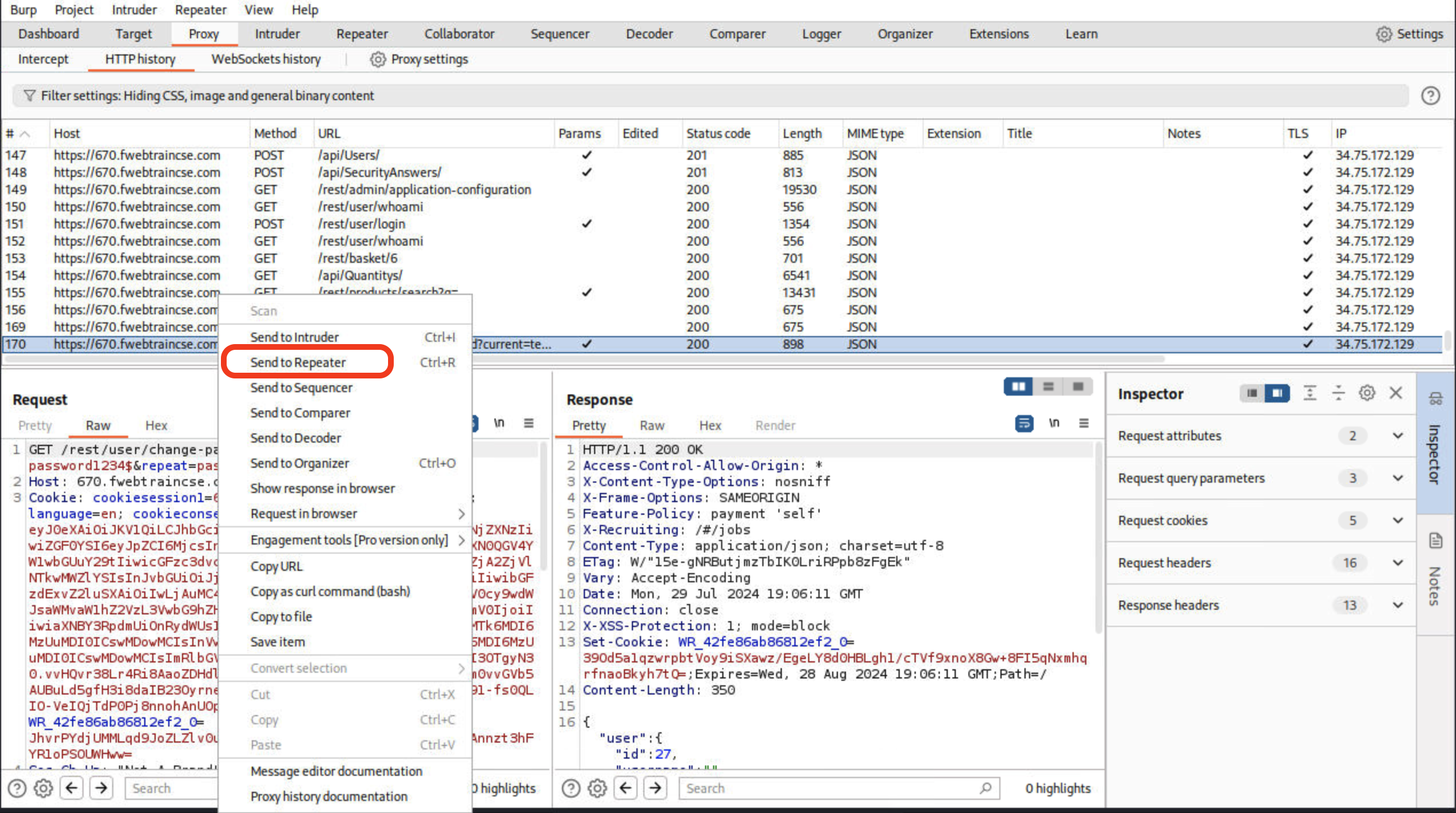Click the backward request navigation arrow
1456x813 pixels.
[x=71, y=788]
